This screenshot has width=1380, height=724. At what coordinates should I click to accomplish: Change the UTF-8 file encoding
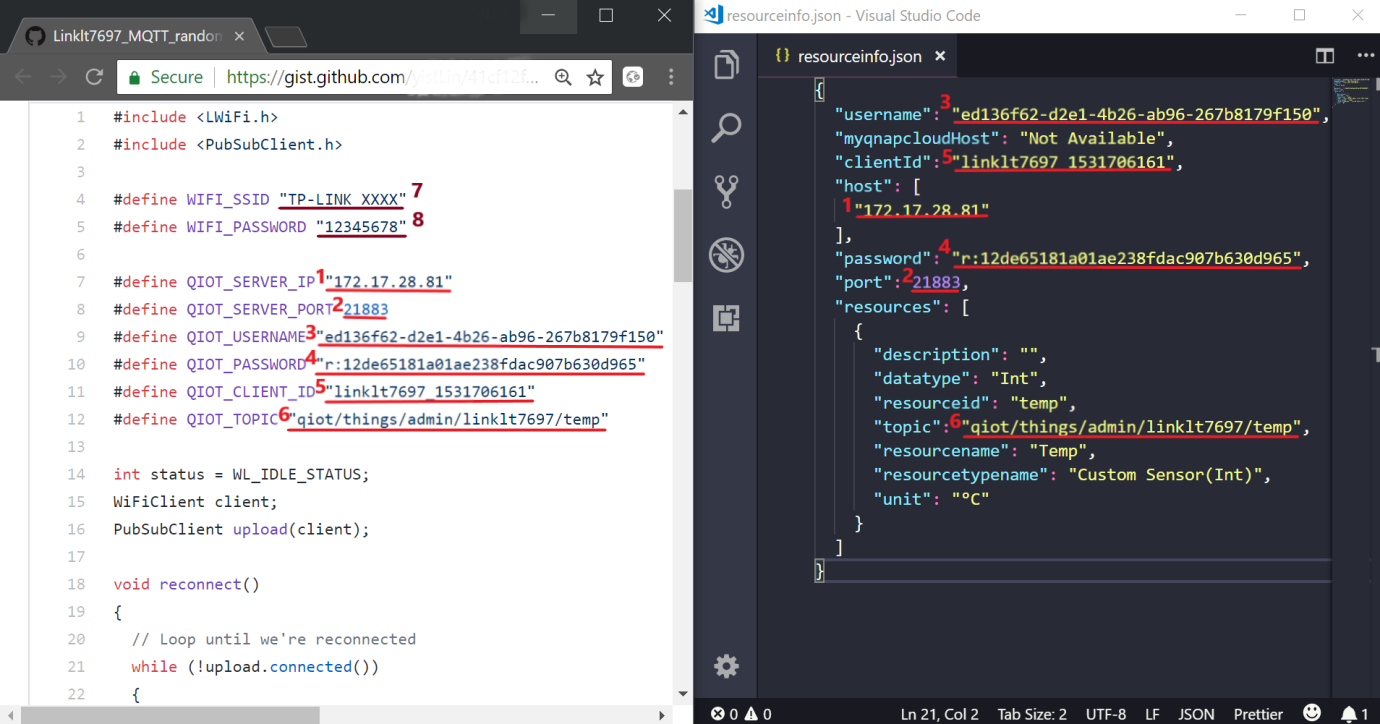point(1106,714)
